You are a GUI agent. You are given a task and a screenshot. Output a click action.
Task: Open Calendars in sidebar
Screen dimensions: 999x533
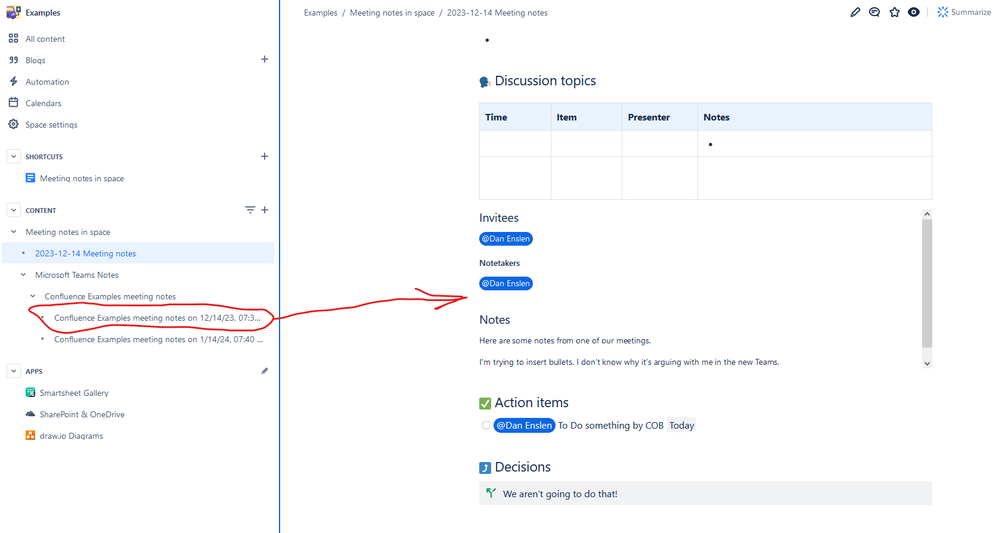tap(43, 103)
